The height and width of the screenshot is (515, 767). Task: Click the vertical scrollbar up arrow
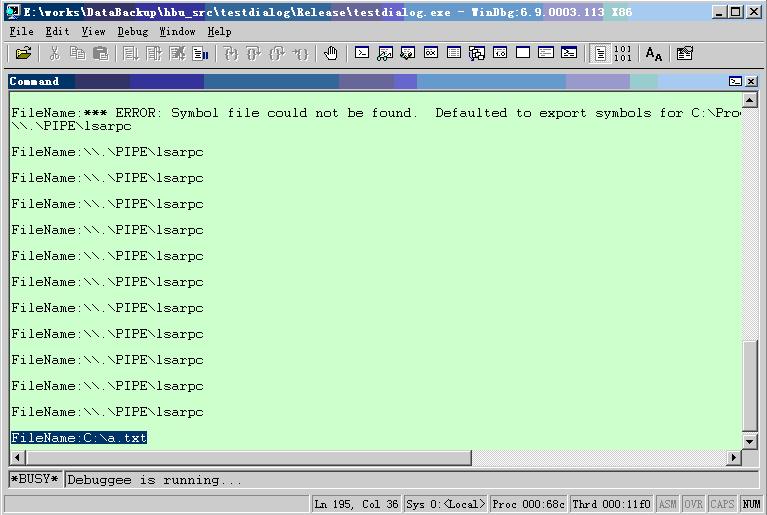pyautogui.click(x=749, y=100)
